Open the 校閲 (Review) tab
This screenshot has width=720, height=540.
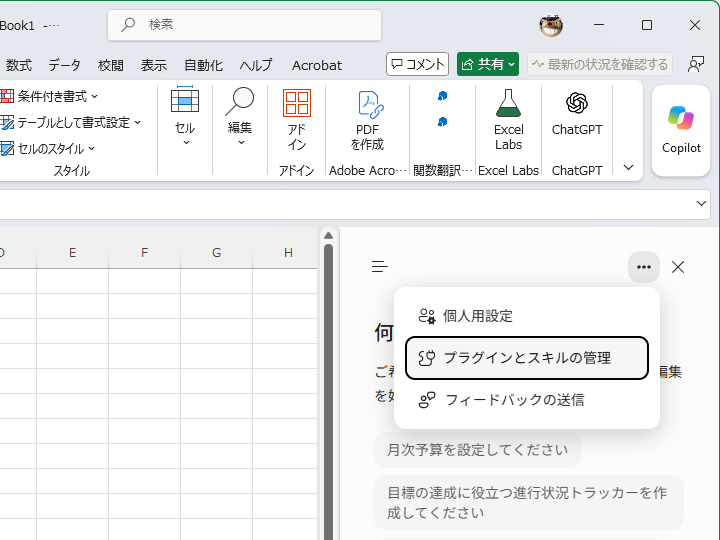111,65
